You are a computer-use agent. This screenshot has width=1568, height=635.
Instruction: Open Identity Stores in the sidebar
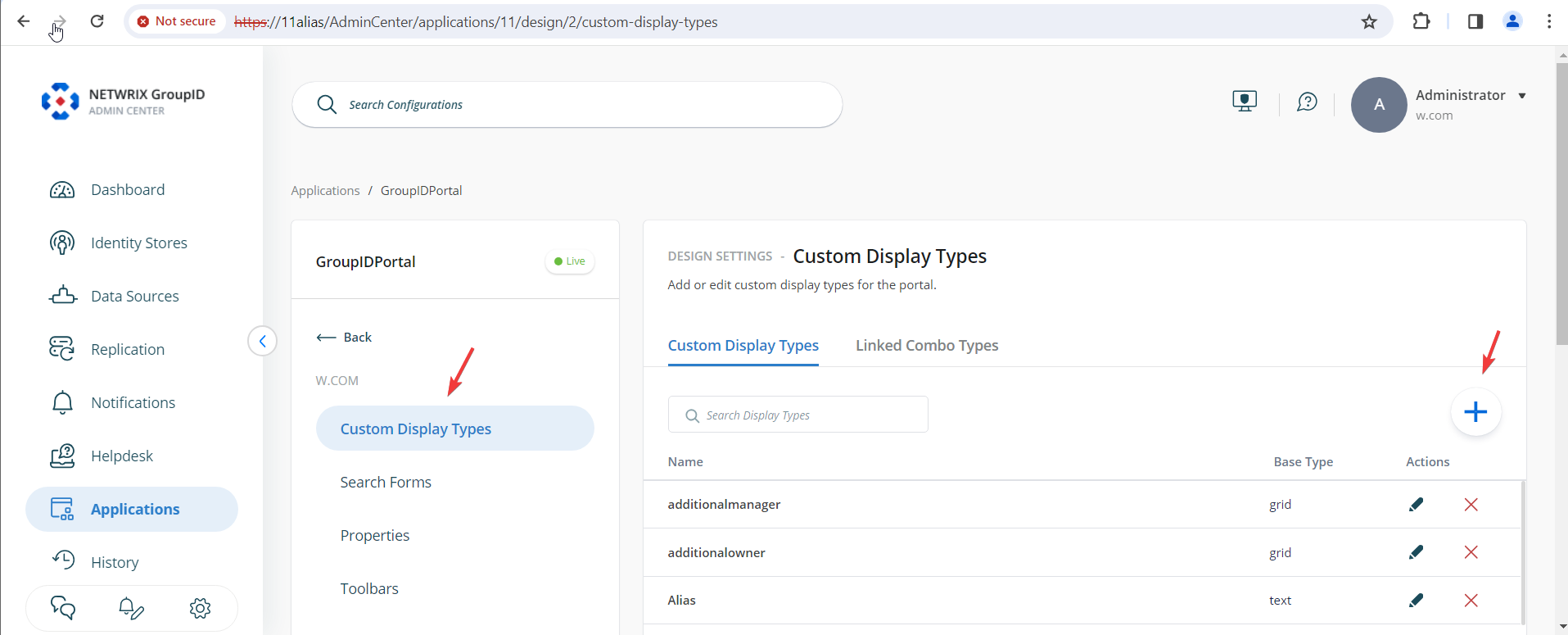tap(119, 243)
